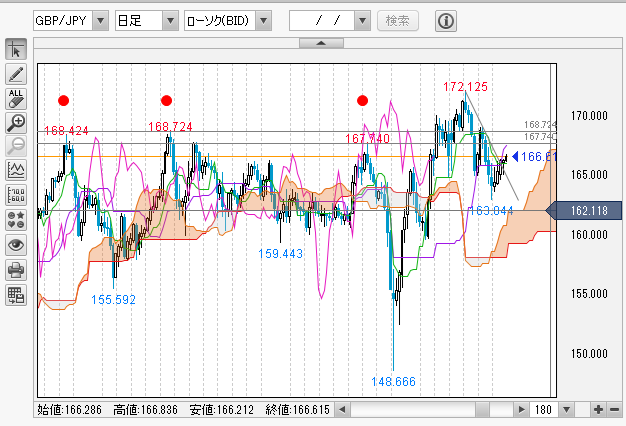Click the 始値:166.286 opening value
The height and width of the screenshot is (426, 626).
tap(69, 410)
